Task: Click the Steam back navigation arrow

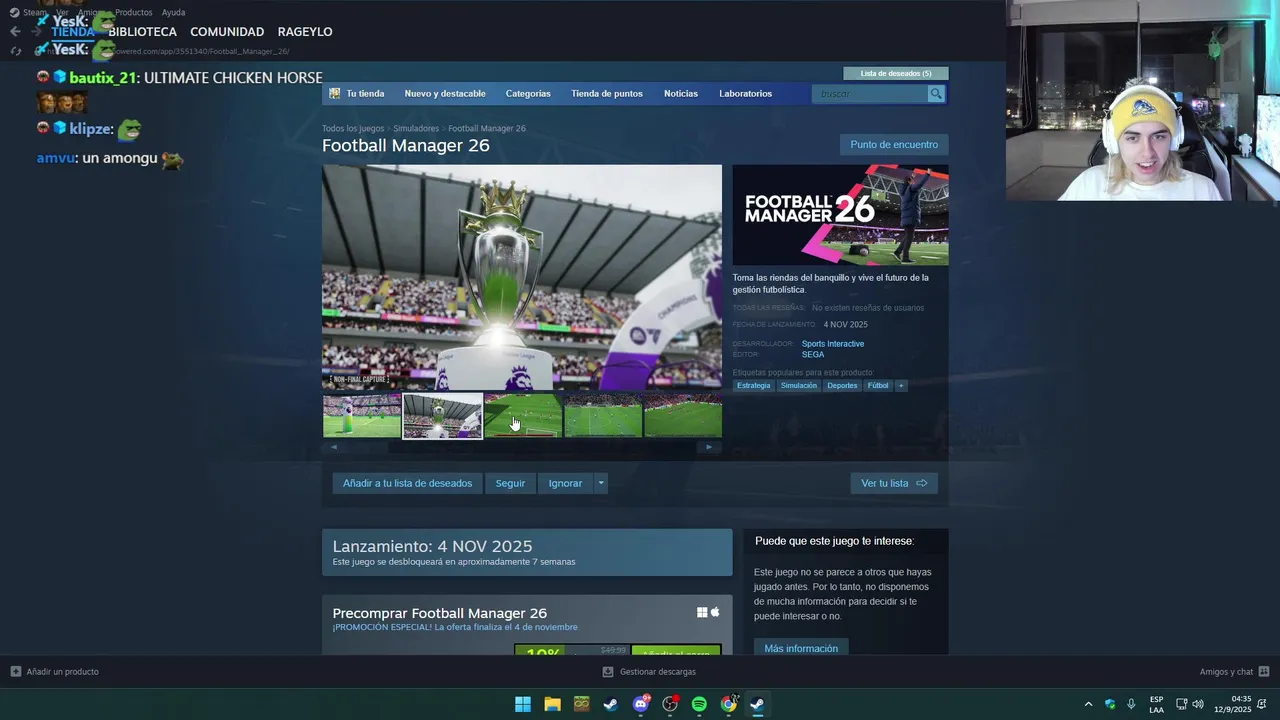Action: pos(15,32)
